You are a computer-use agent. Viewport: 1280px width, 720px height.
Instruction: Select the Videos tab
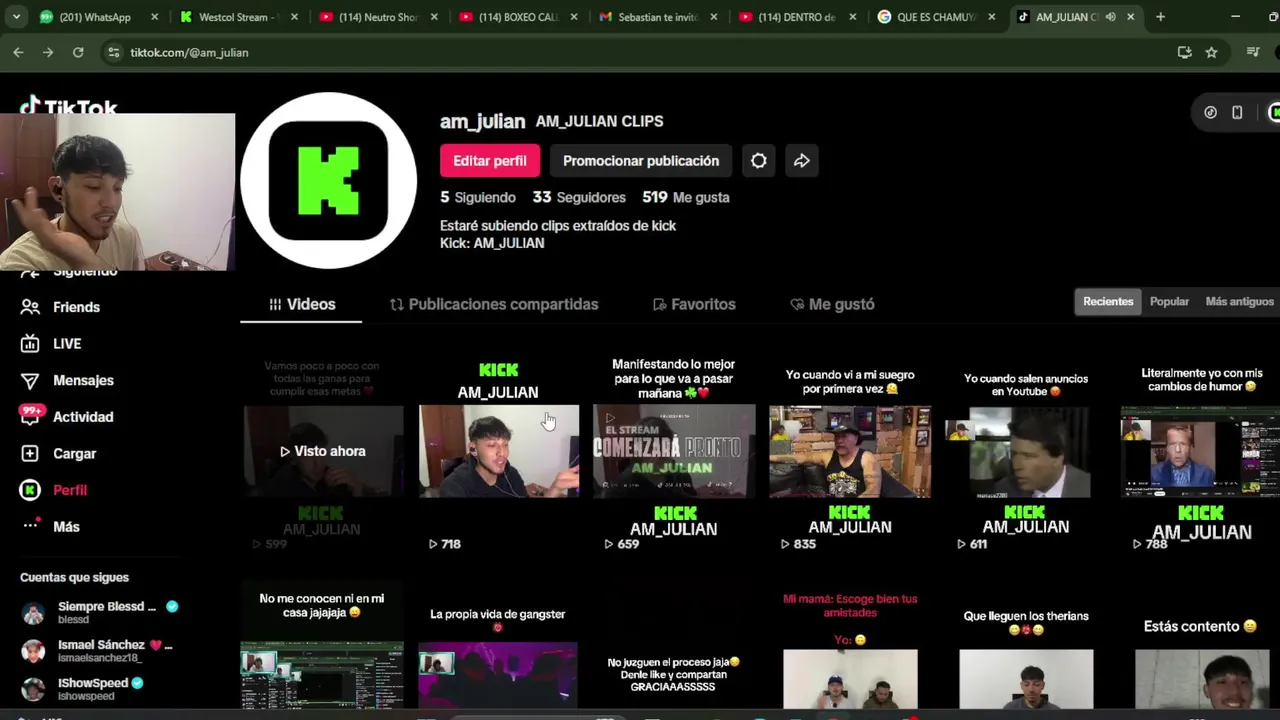[x=301, y=304]
